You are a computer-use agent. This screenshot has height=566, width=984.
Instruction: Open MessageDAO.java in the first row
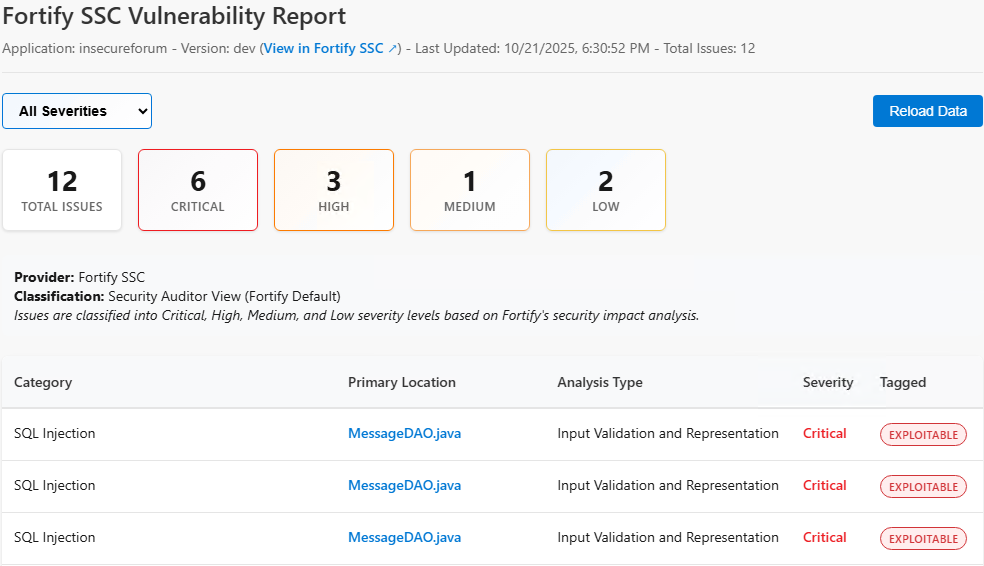click(x=404, y=434)
